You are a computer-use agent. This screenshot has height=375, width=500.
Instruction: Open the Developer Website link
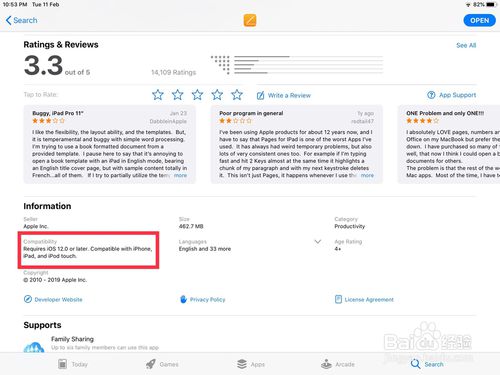[x=58, y=300]
